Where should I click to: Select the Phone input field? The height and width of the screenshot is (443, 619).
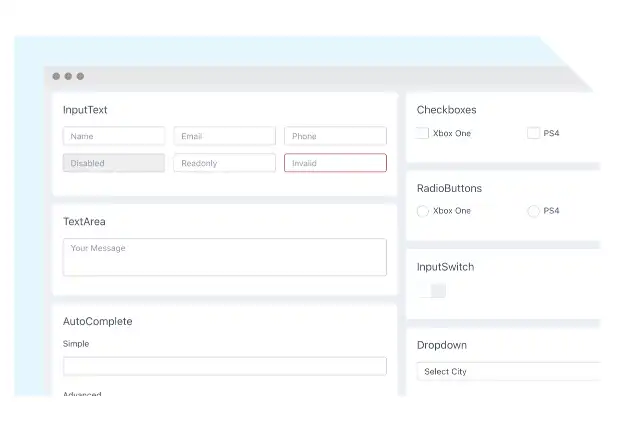(335, 136)
